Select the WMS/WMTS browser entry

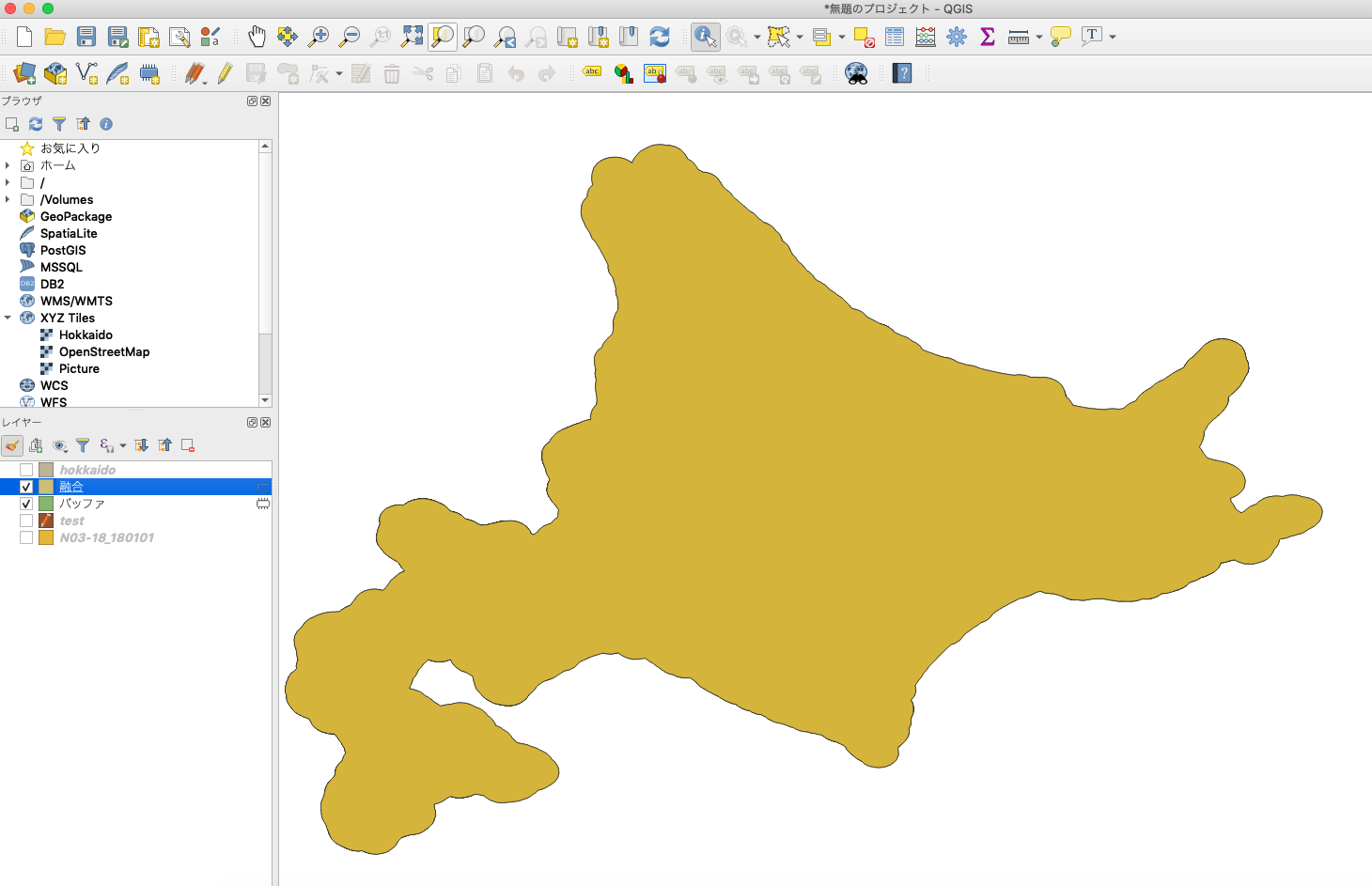coord(76,301)
